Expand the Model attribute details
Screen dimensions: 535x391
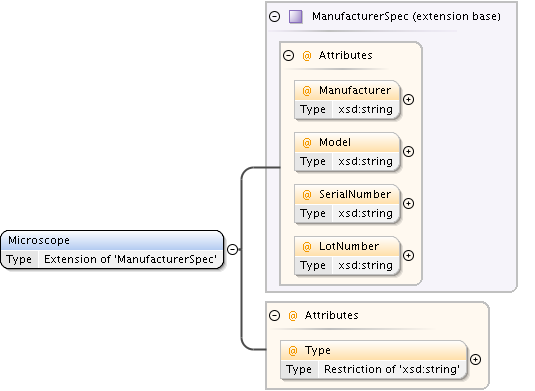[408, 151]
